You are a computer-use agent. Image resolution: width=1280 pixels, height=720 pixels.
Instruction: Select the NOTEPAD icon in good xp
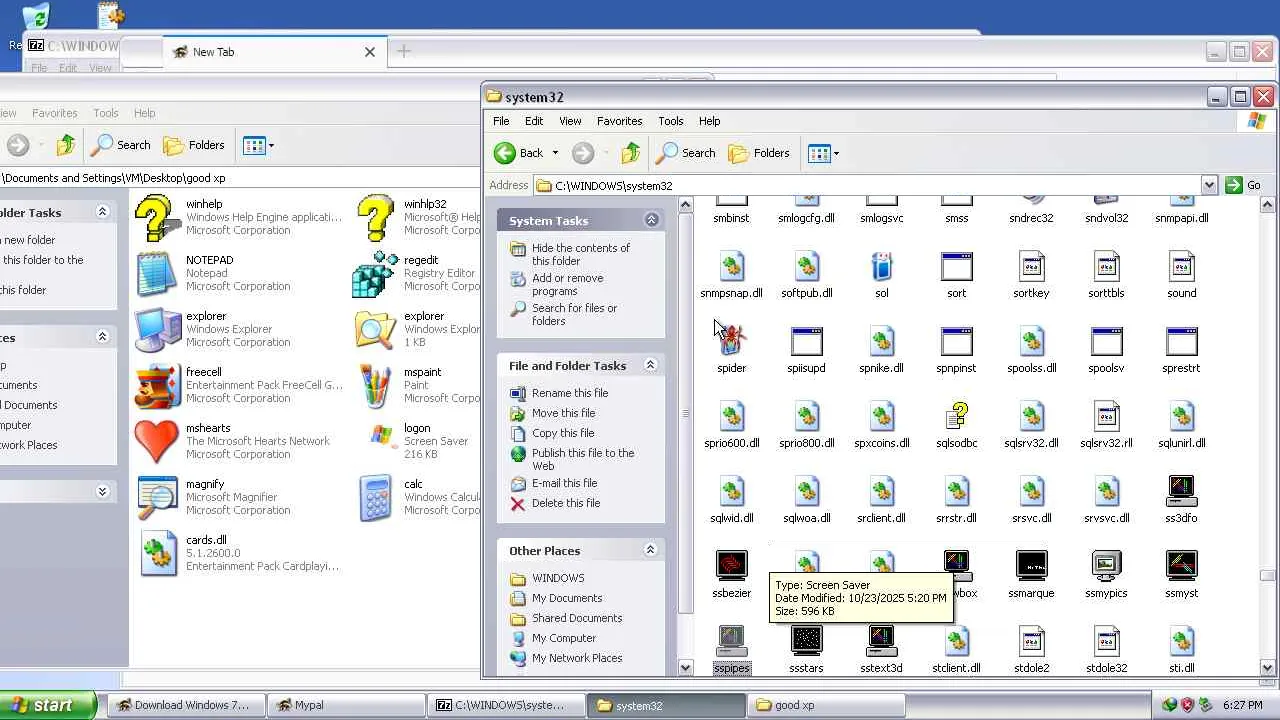[157, 274]
